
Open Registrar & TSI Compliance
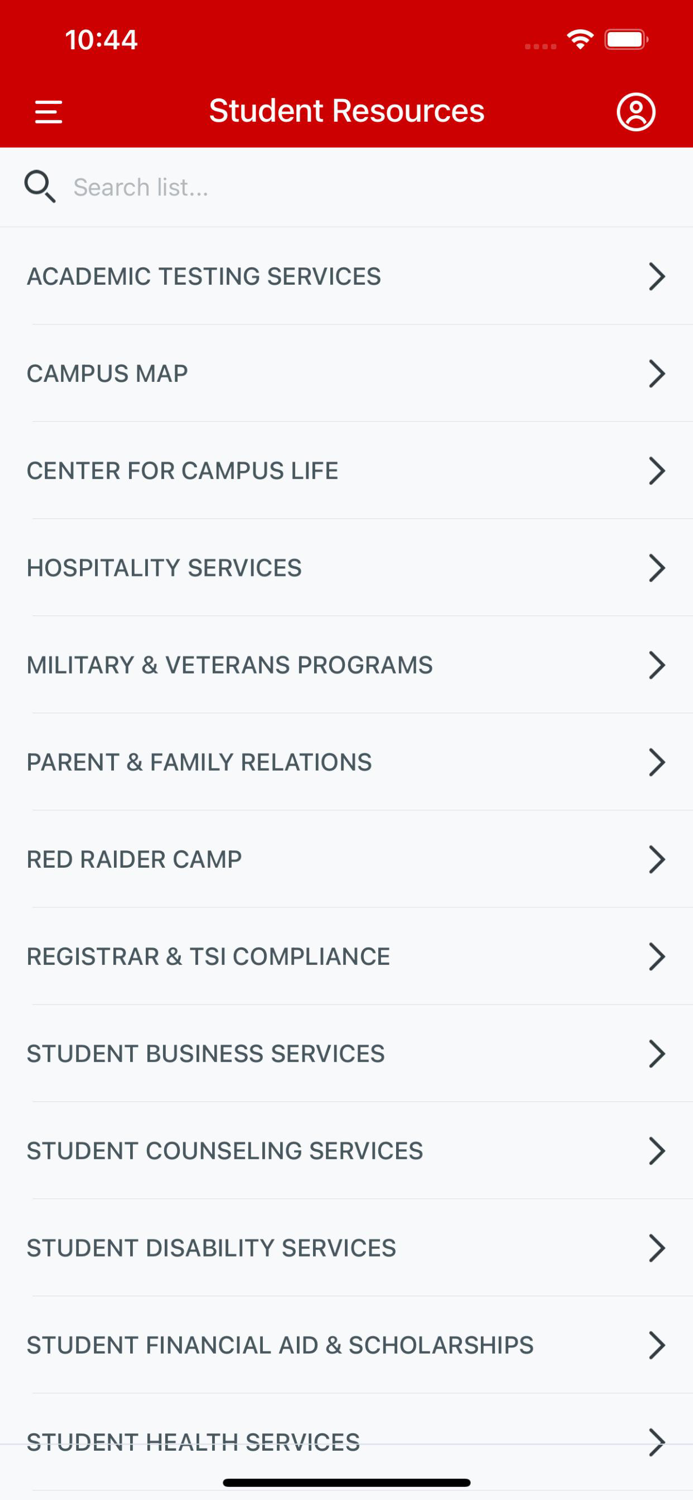coord(208,956)
